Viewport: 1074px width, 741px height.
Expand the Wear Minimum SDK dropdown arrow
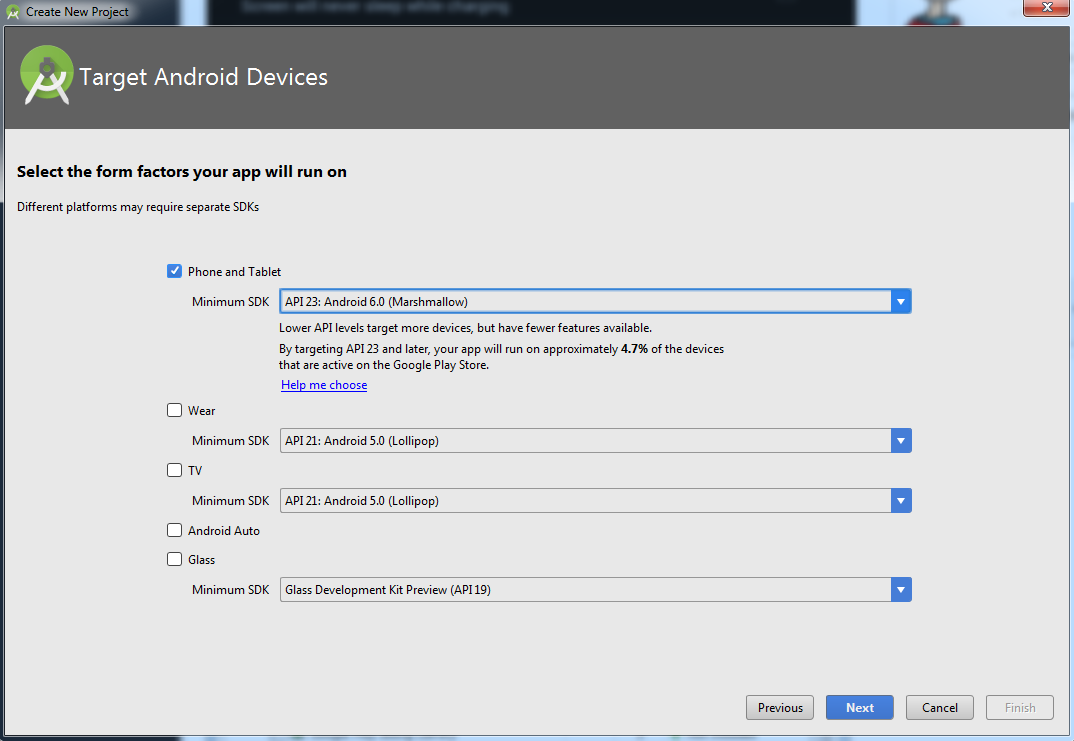[x=901, y=441]
